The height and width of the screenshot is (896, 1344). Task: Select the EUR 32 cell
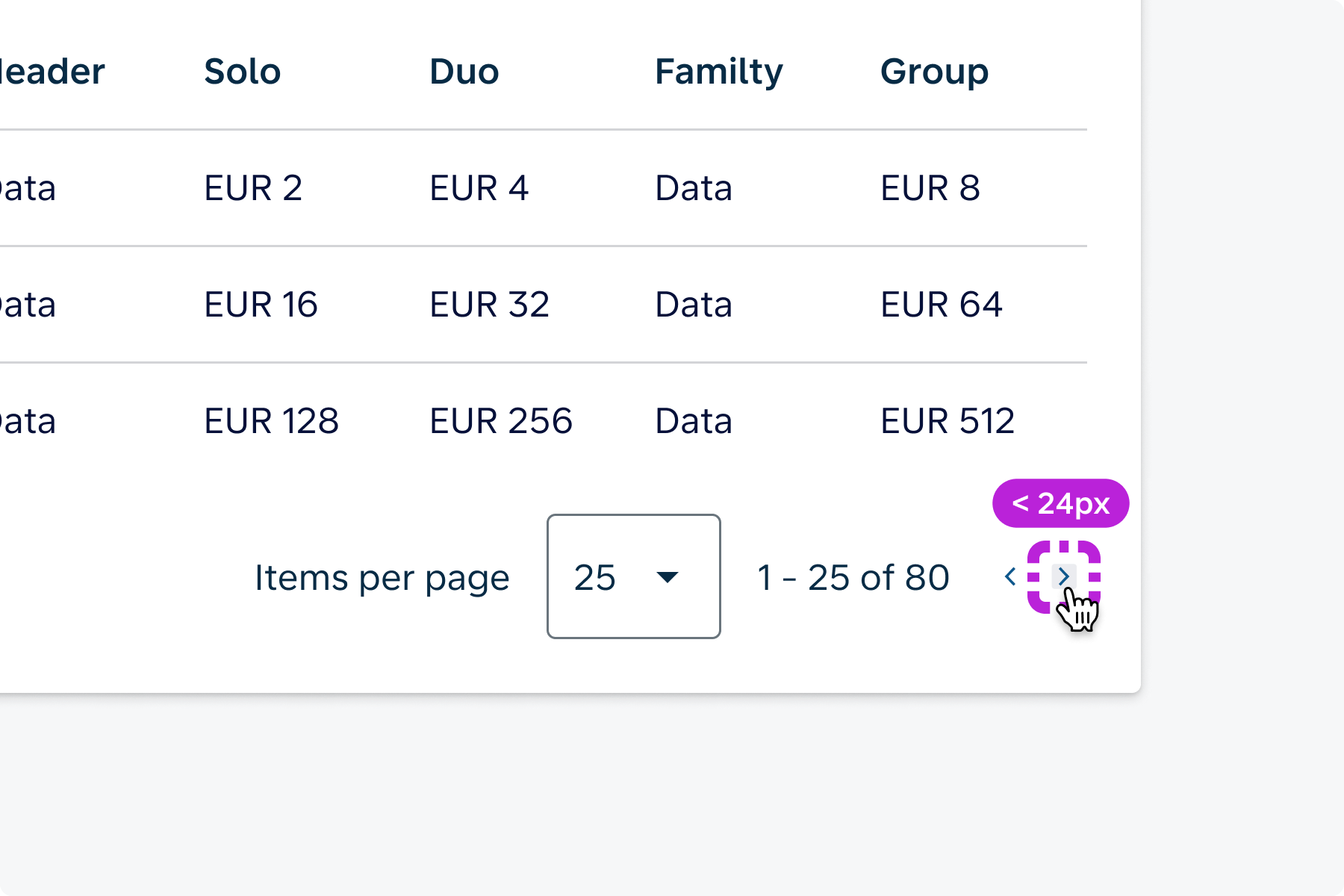(x=489, y=305)
